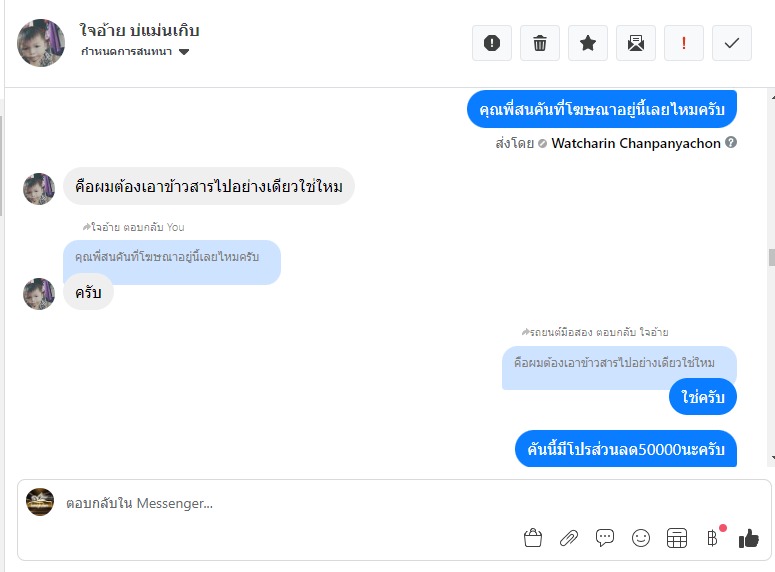This screenshot has width=775, height=572.
Task: Delete conversation with the trash icon
Action: click(x=540, y=43)
